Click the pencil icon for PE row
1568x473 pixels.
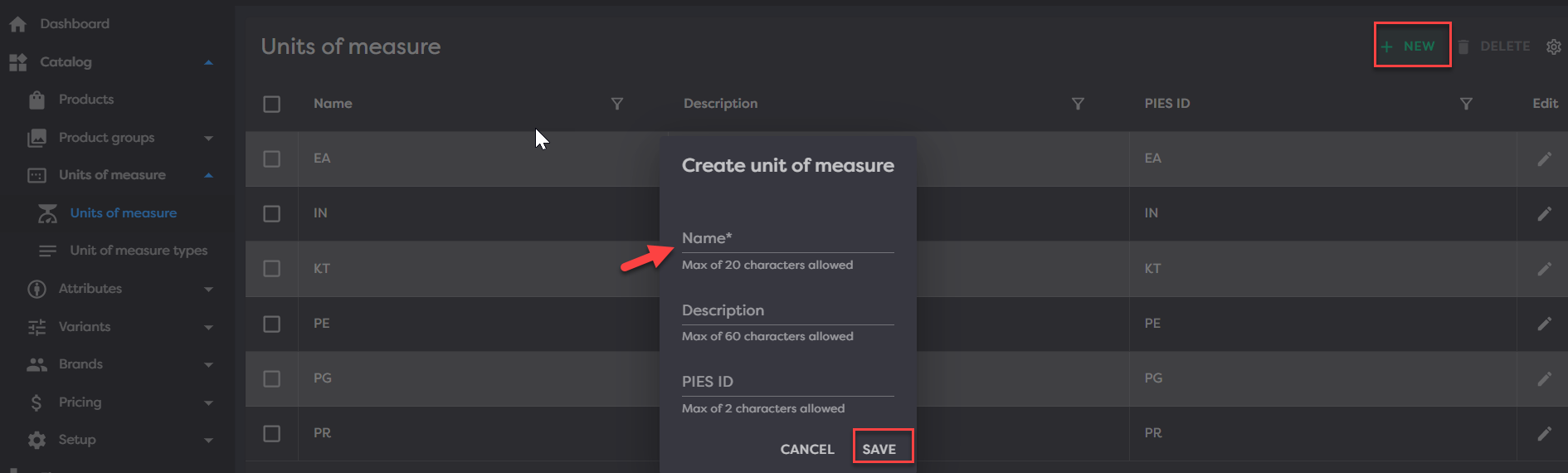point(1543,324)
